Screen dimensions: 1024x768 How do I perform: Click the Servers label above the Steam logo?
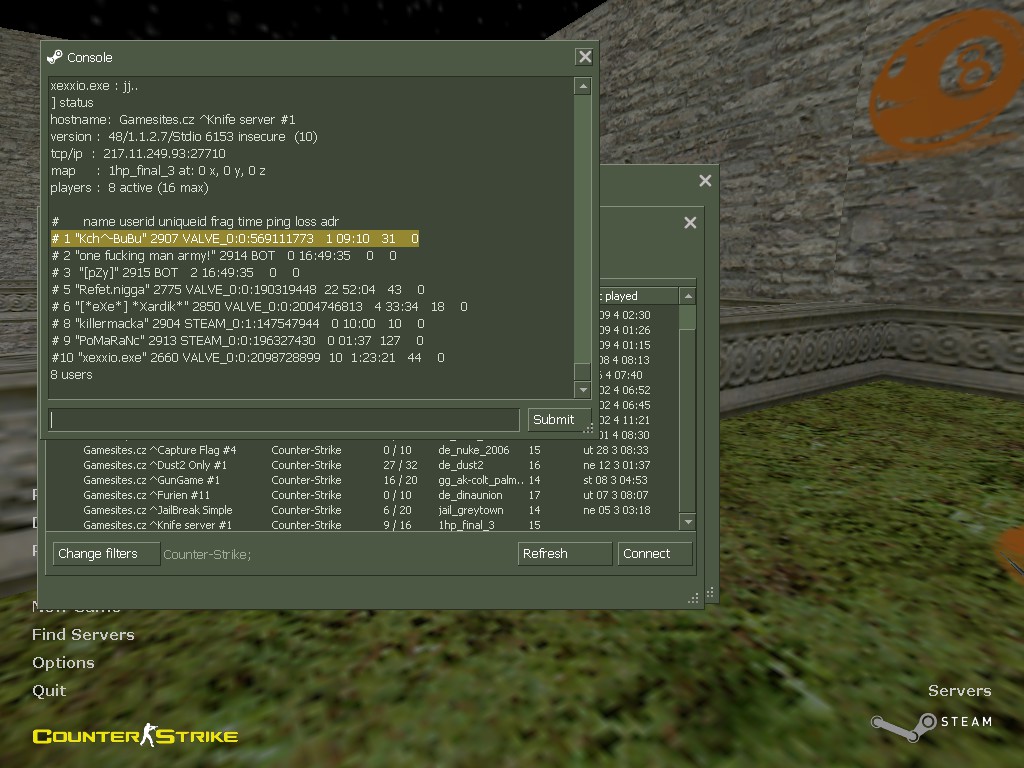(959, 691)
